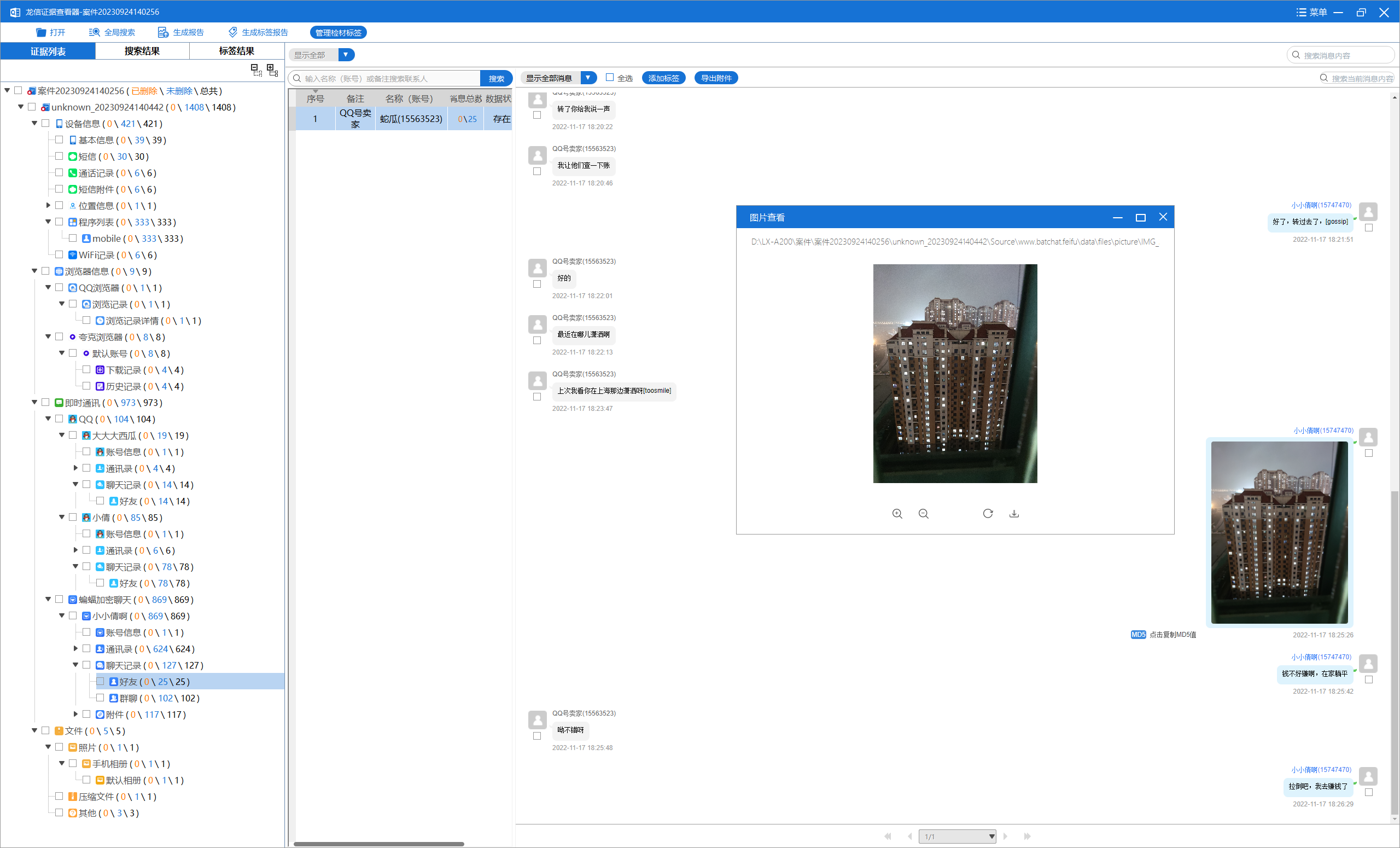Image resolution: width=1400 pixels, height=848 pixels.
Task: Check the 即时通讯 node checkbox
Action: 45,403
